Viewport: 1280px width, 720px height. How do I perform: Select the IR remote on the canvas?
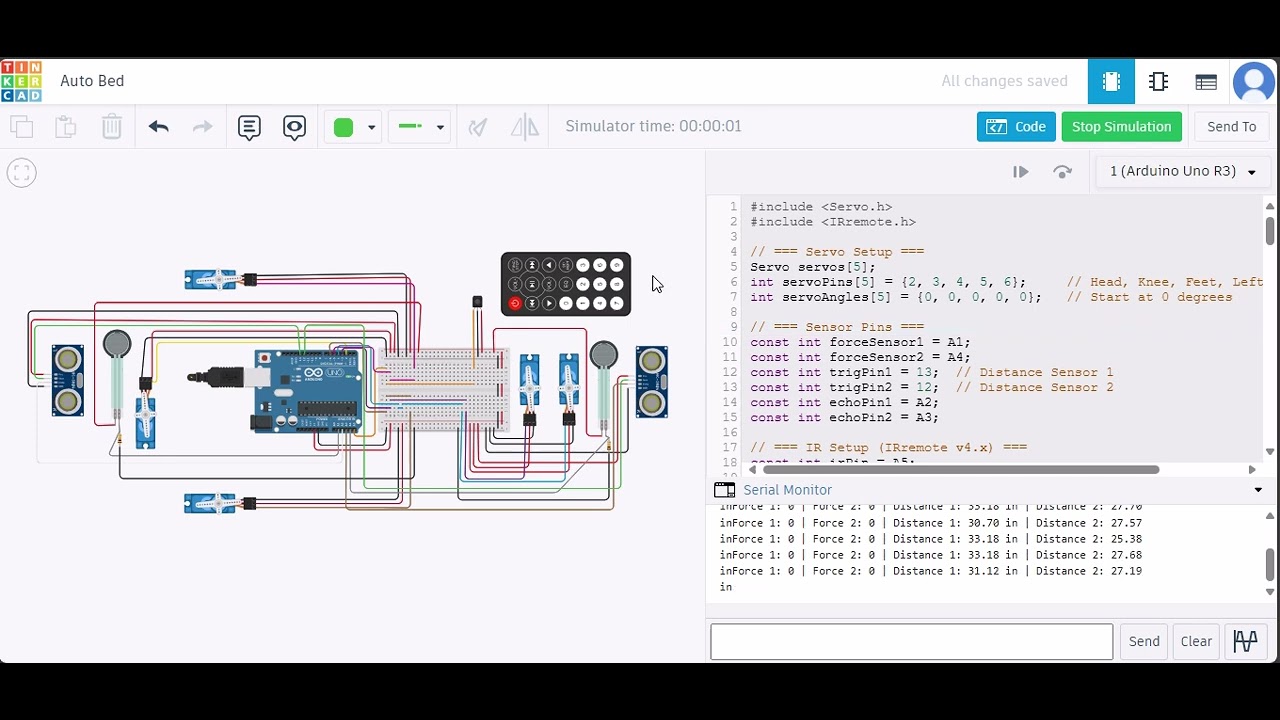566,284
